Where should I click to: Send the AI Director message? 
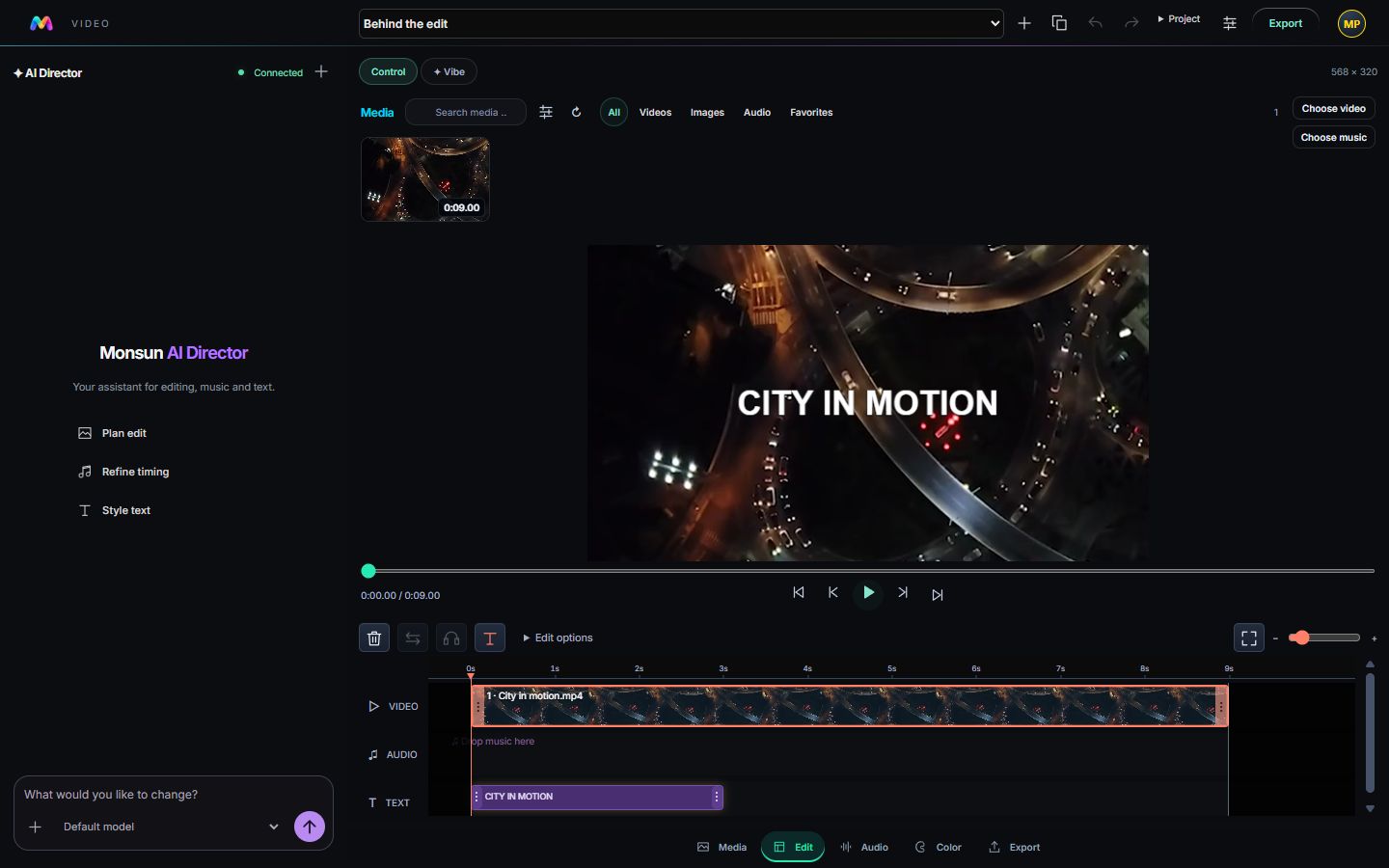click(310, 827)
